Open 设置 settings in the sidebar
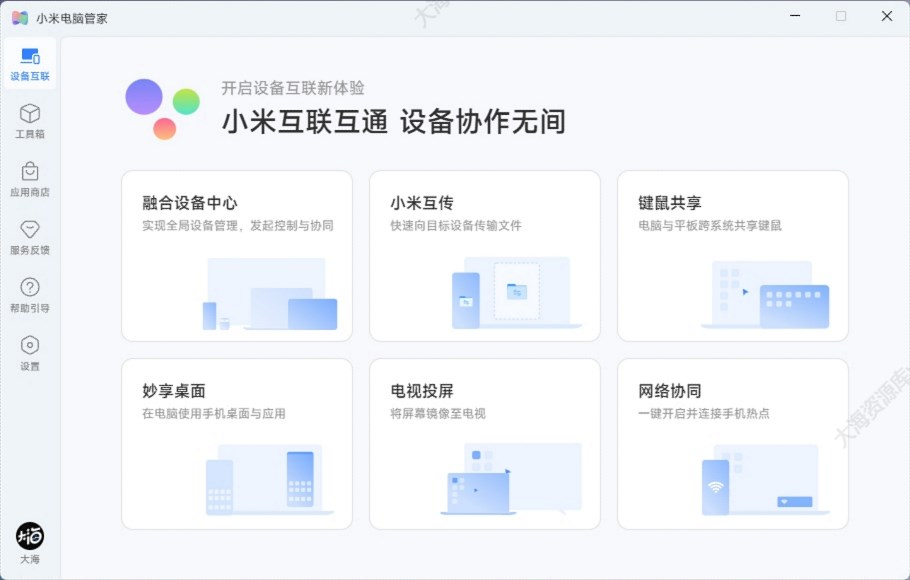 30,354
